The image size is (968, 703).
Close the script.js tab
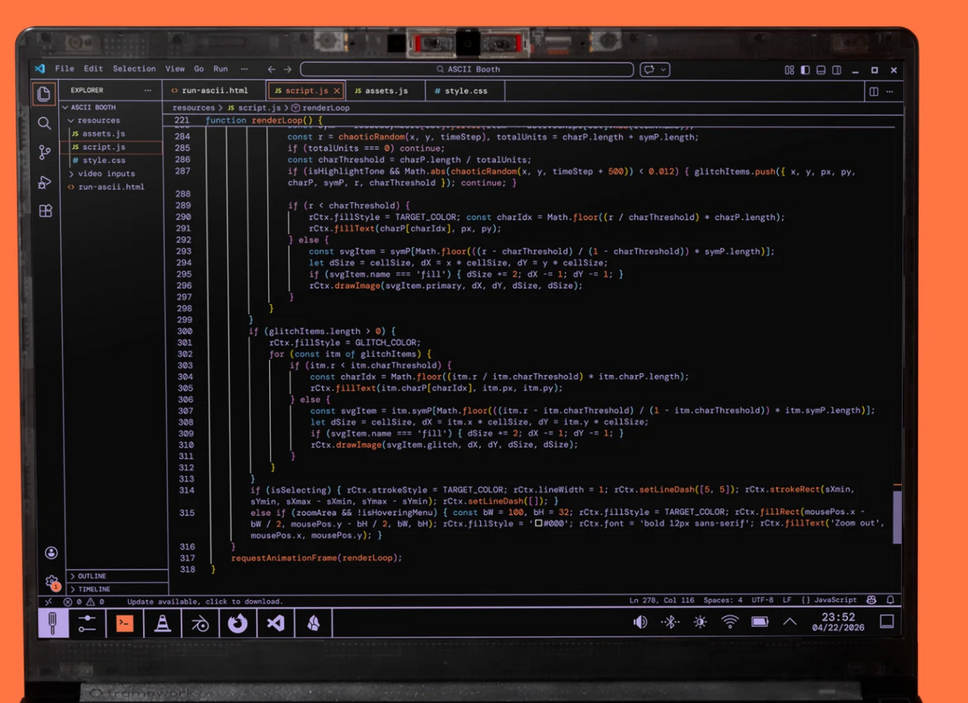tap(337, 91)
